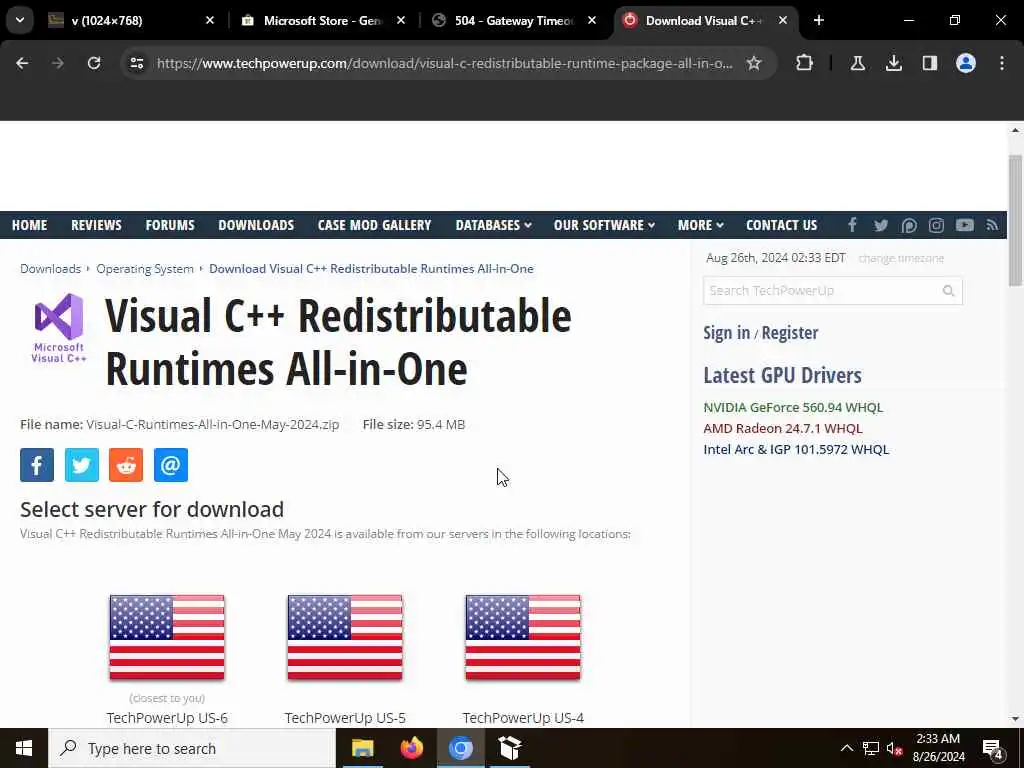Go back to the previous page
Screen dimensions: 1024x768
[x=22, y=63]
